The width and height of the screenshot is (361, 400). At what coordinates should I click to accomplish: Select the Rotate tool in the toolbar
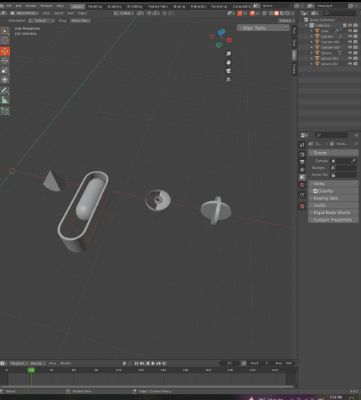[x=5, y=61]
